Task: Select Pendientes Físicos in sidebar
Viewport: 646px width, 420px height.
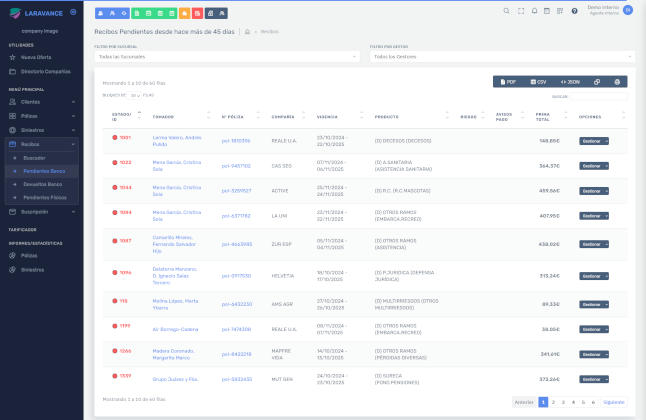Action: coord(46,198)
